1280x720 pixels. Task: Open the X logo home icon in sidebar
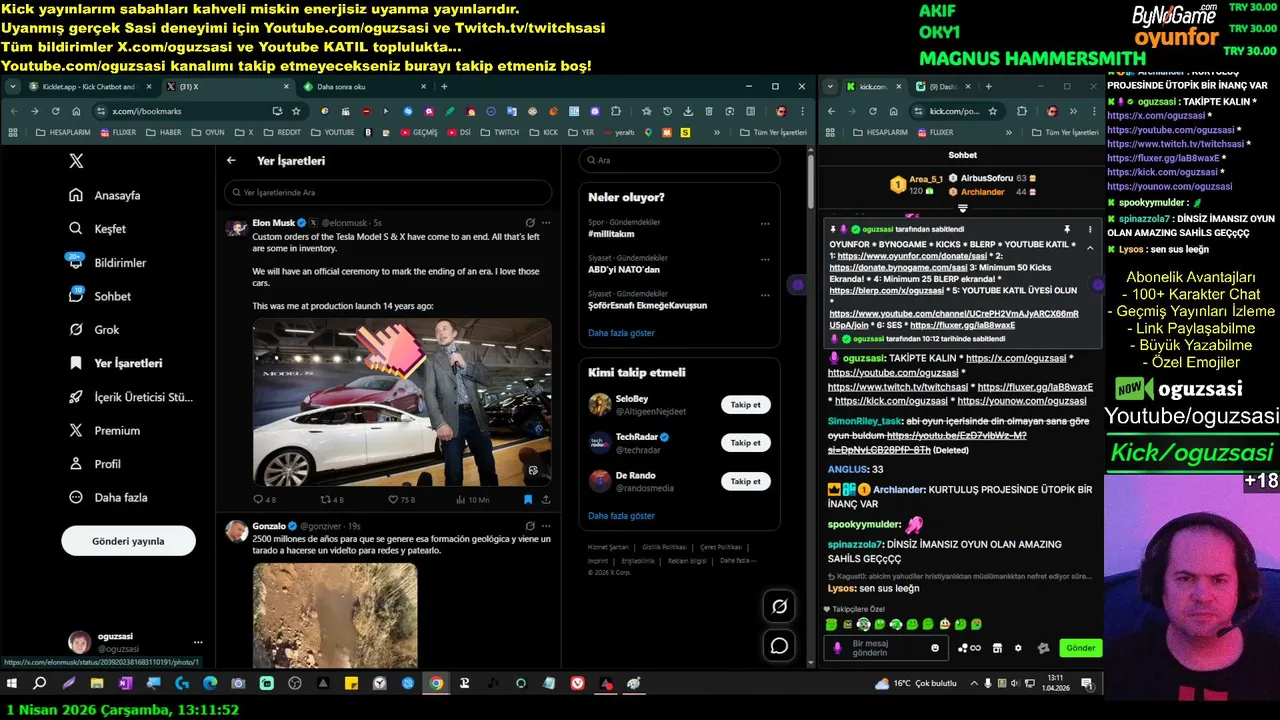(76, 161)
